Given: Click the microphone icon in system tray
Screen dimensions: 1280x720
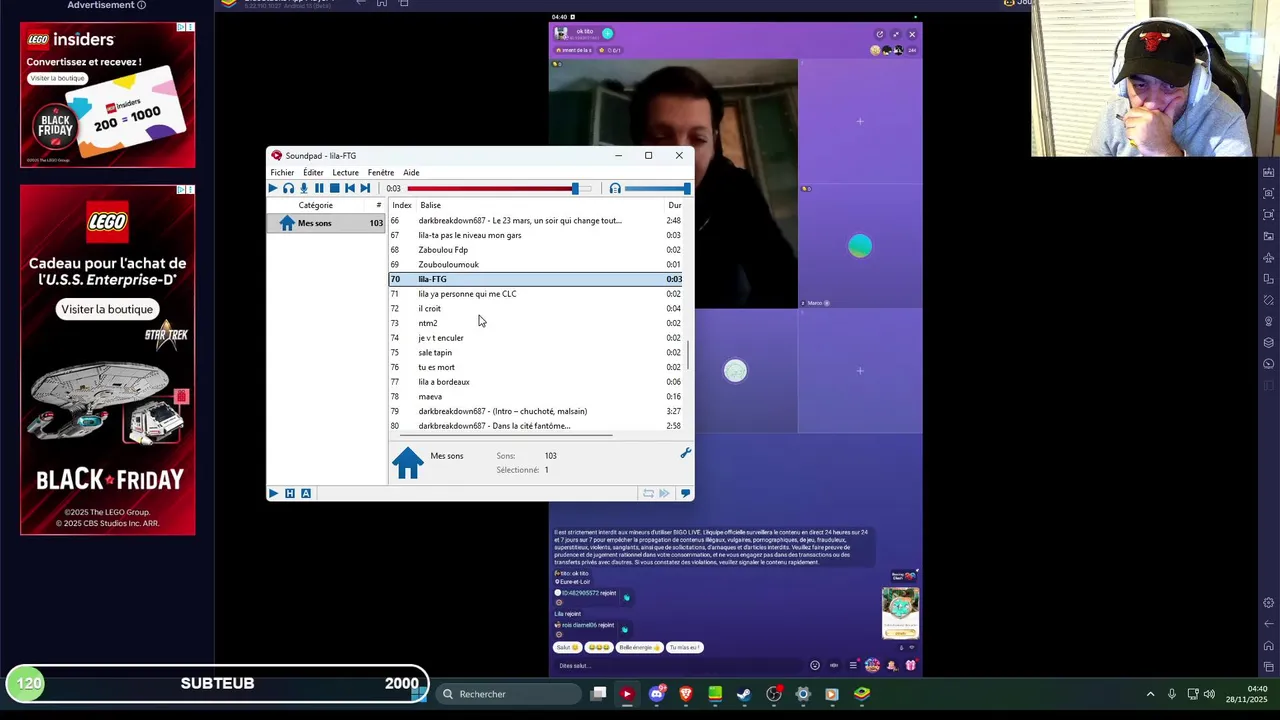Looking at the screenshot, I should (1172, 694).
